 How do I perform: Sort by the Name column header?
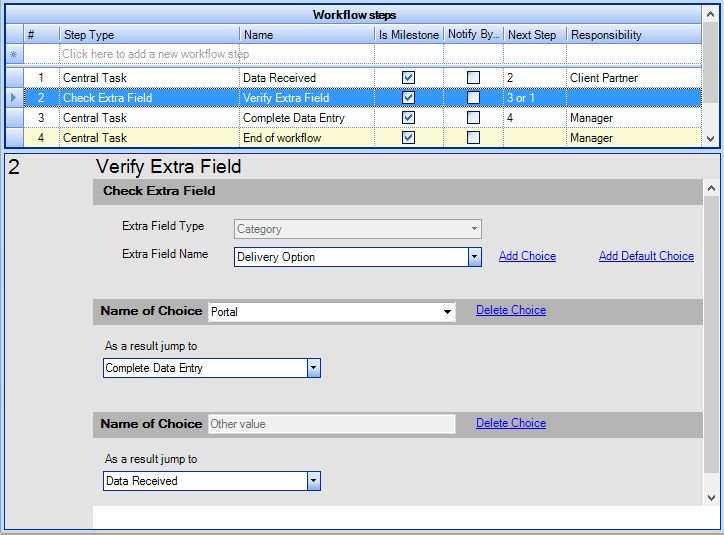(307, 35)
